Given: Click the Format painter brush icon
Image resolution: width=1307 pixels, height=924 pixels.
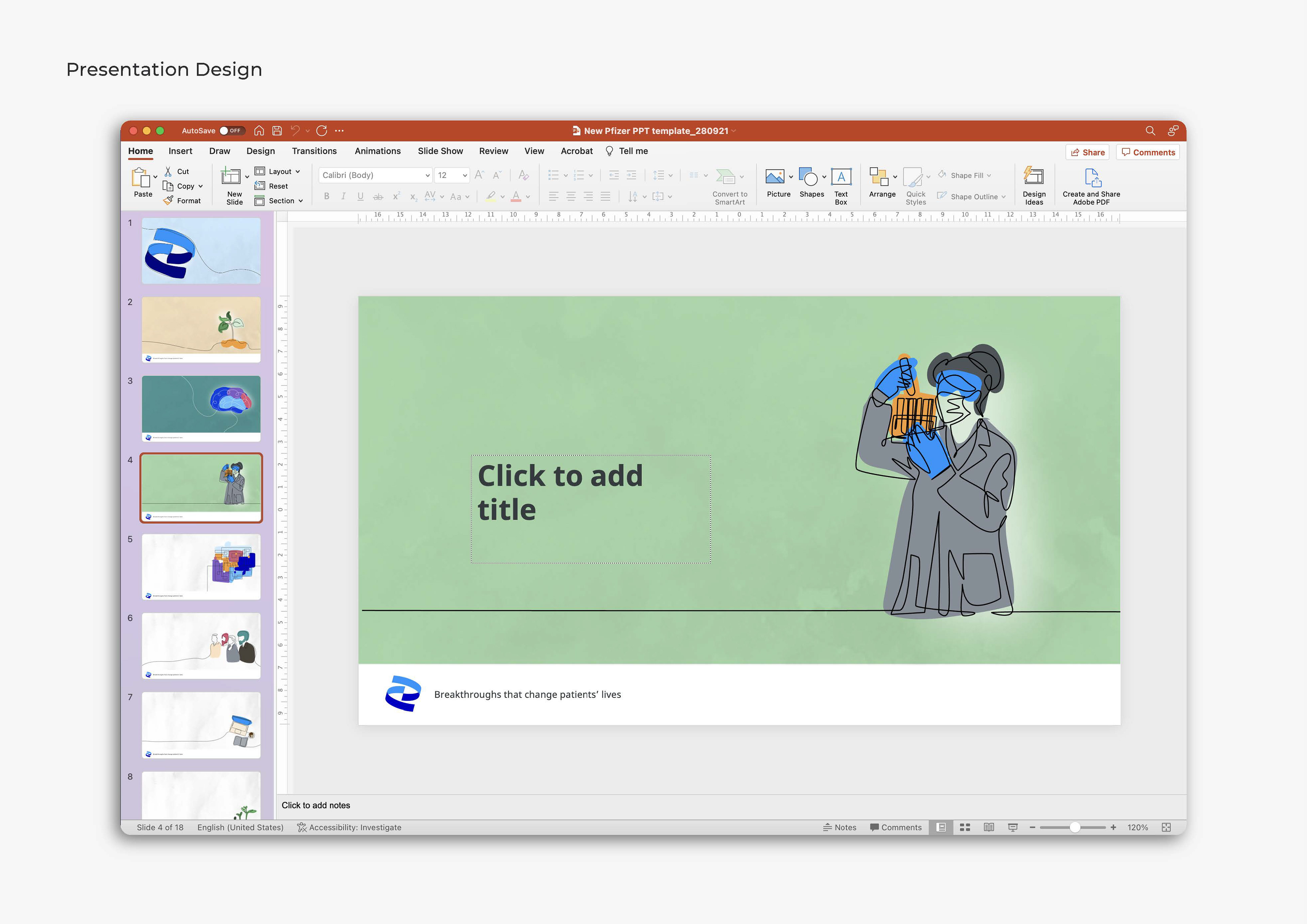Looking at the screenshot, I should (168, 200).
